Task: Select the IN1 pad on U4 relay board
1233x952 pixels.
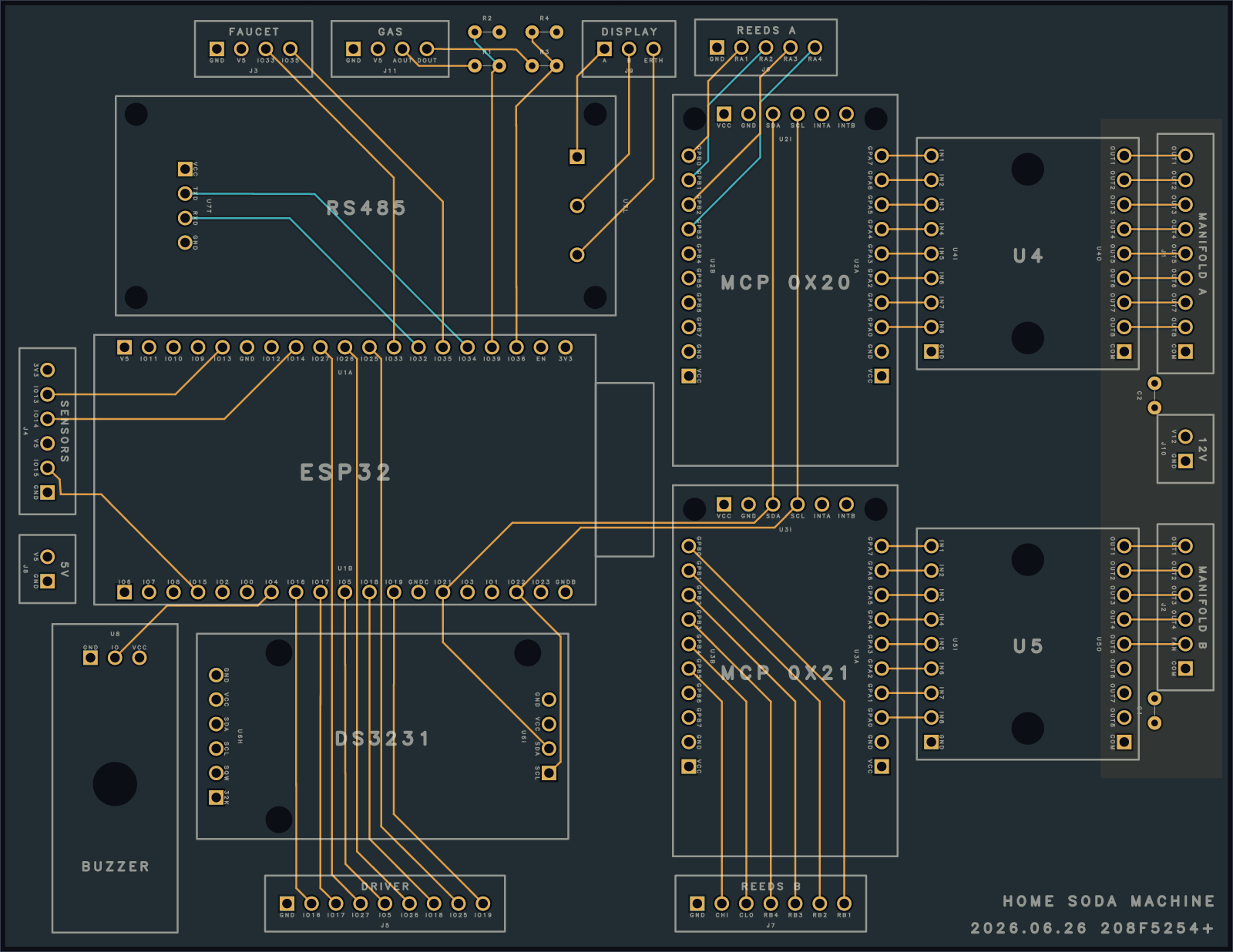Action: click(x=932, y=156)
